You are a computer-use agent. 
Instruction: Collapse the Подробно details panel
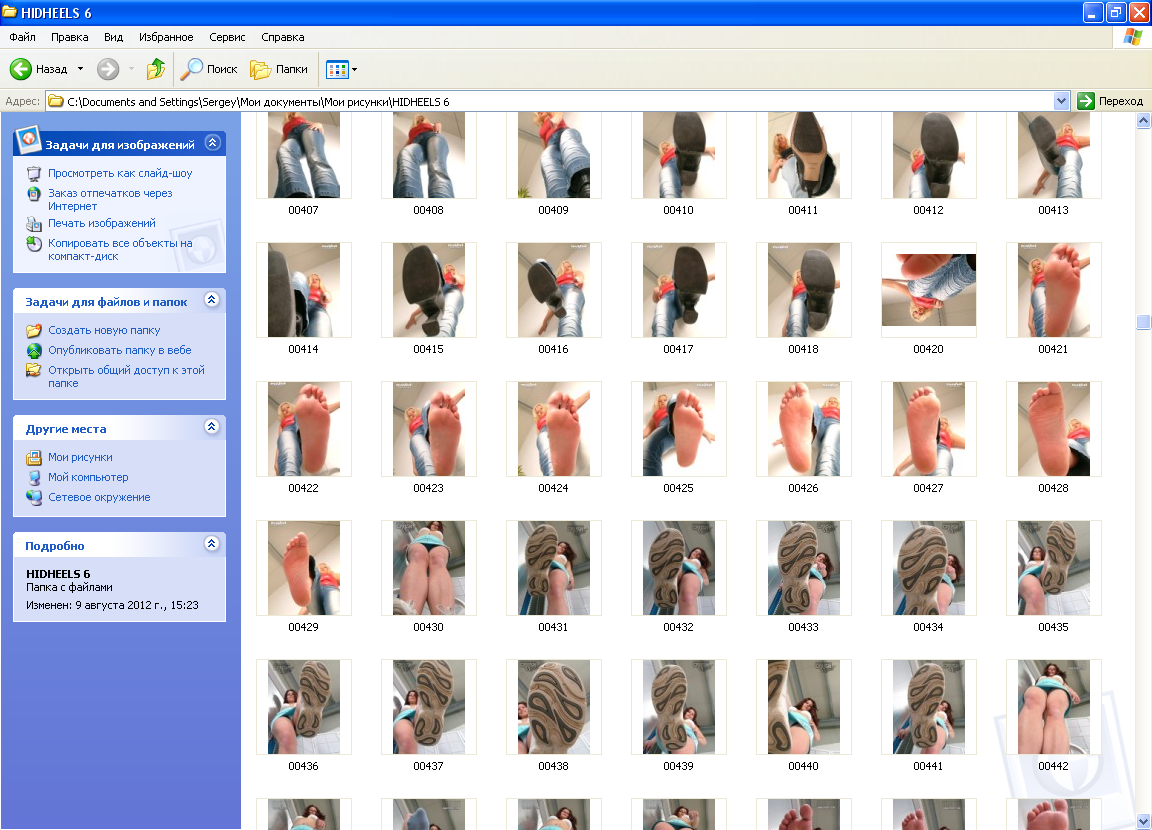(212, 544)
